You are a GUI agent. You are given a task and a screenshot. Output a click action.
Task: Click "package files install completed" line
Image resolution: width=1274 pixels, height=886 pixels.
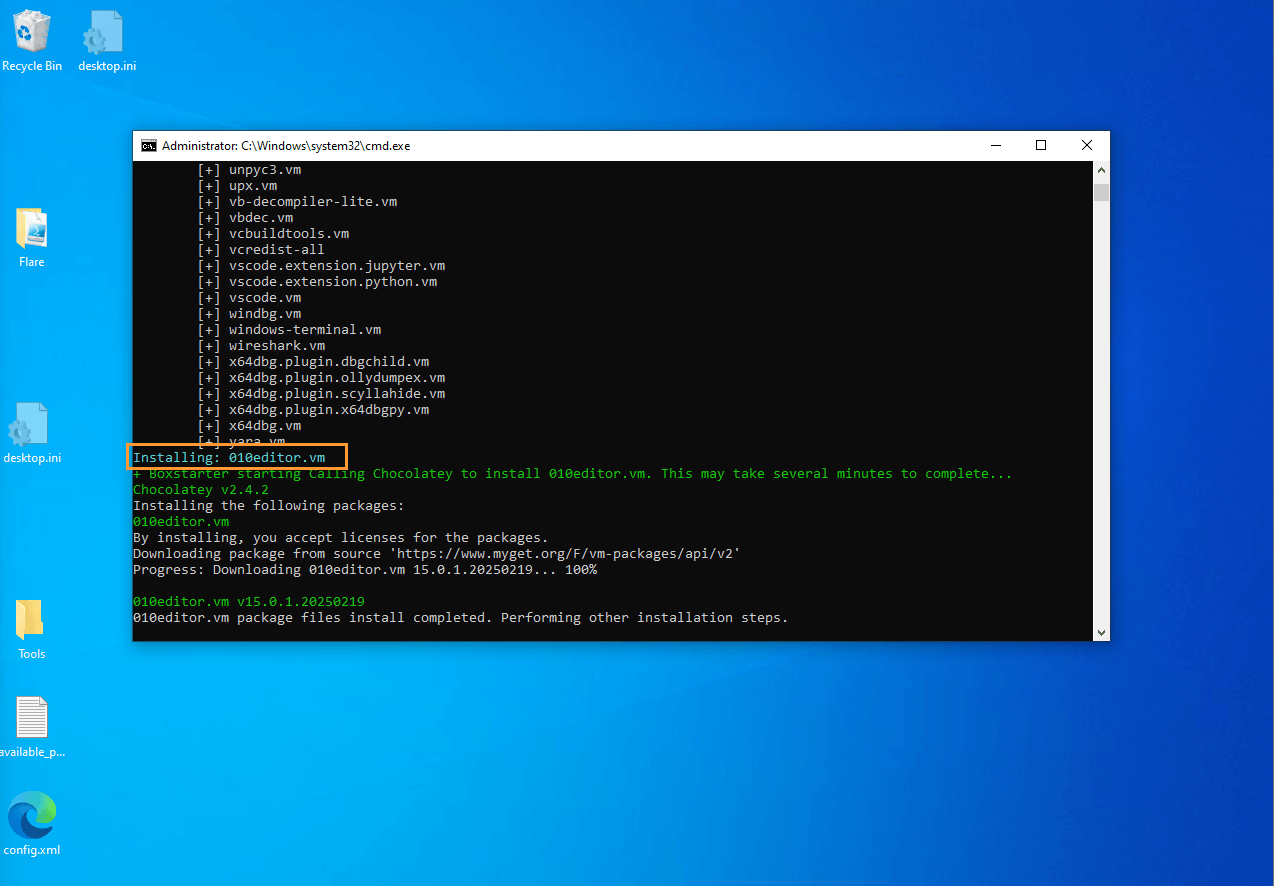pos(461,618)
